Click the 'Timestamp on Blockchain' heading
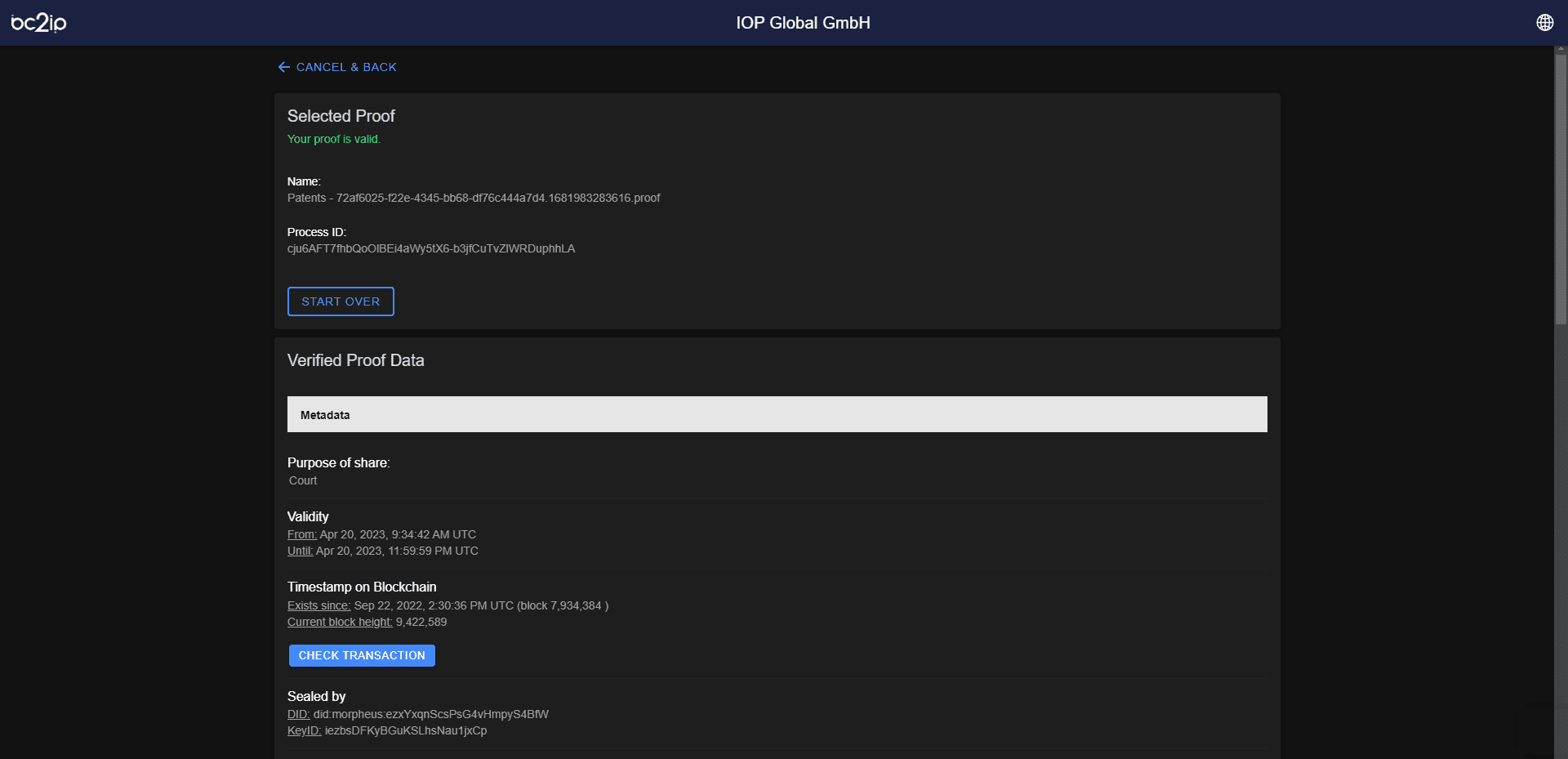The width and height of the screenshot is (1568, 759). (x=362, y=587)
